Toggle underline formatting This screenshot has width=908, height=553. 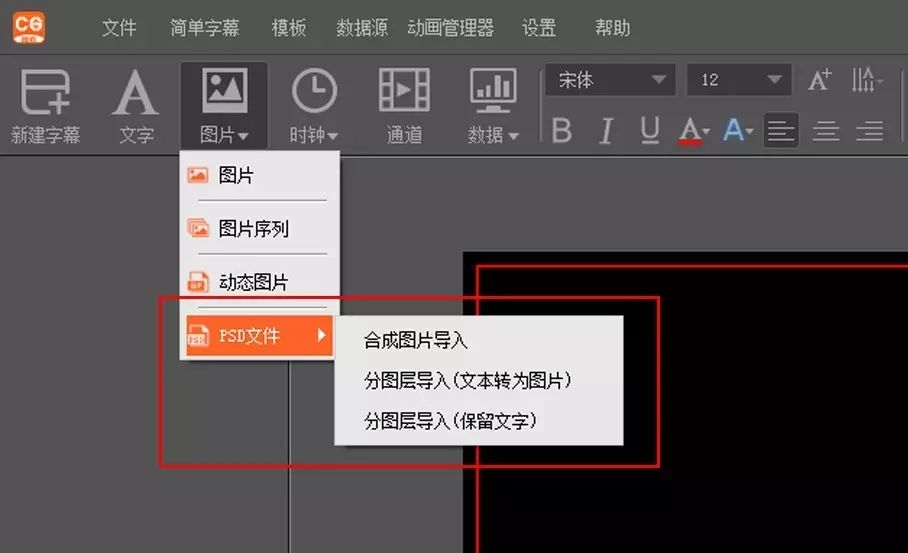pos(650,130)
